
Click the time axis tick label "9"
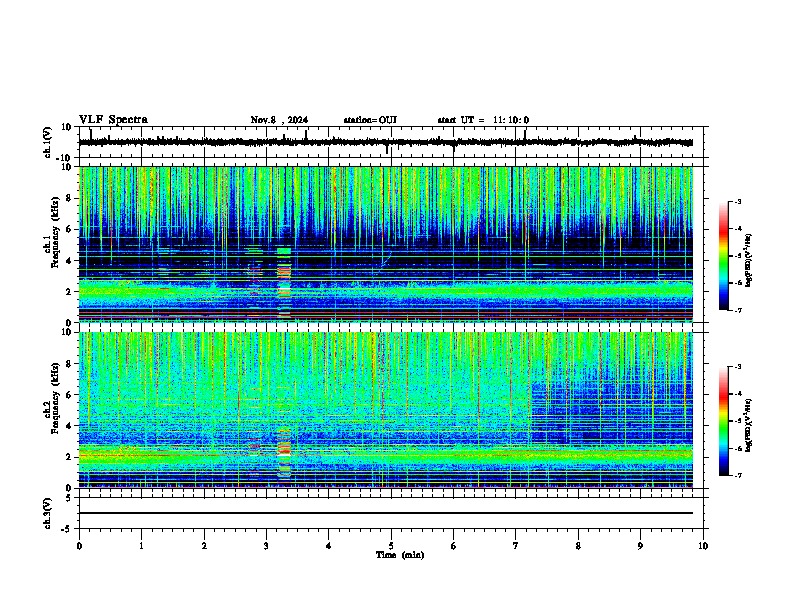tap(640, 546)
